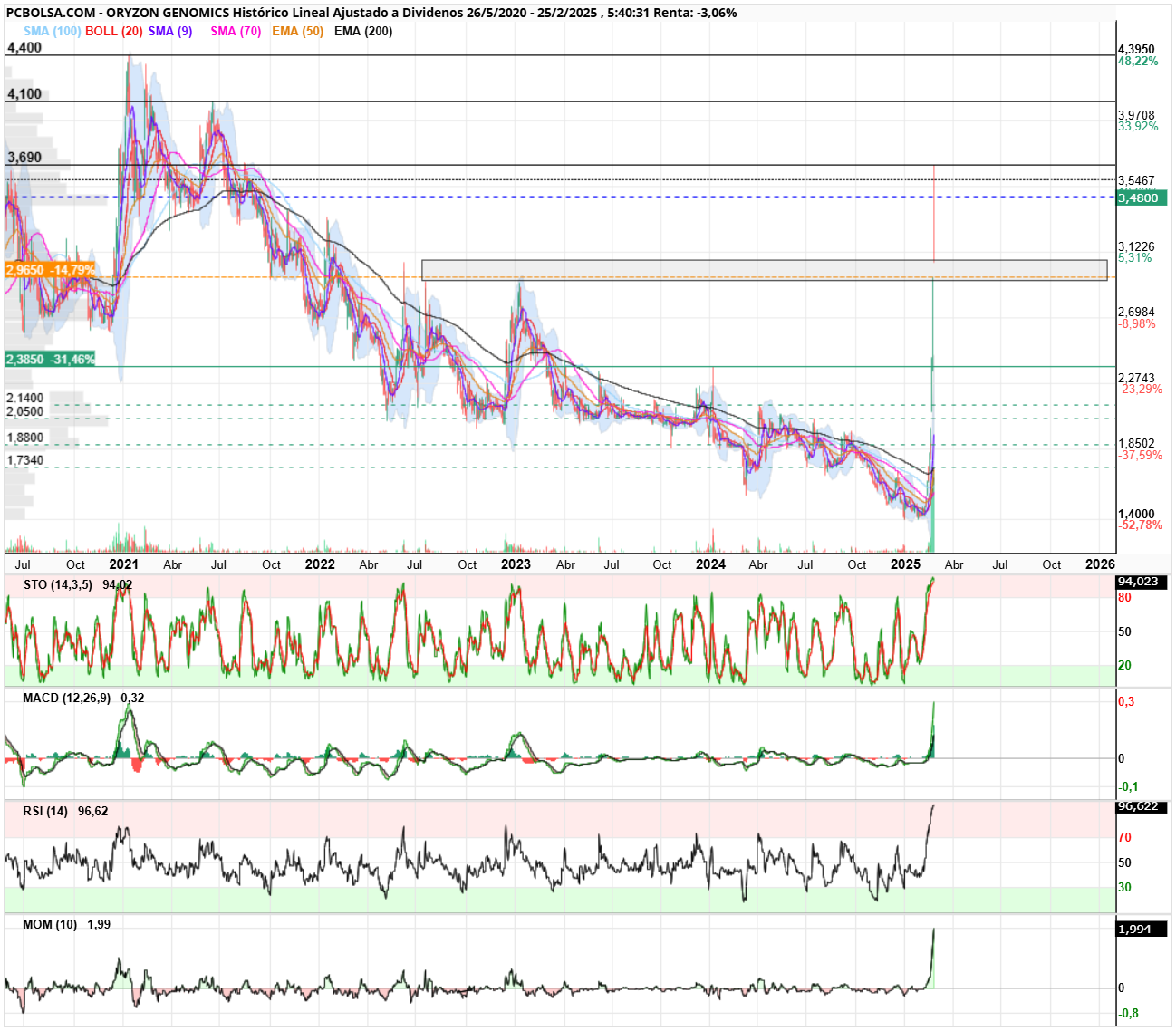Click the -0,8 momentum scale value
1176x1031 pixels.
(x=1128, y=1013)
